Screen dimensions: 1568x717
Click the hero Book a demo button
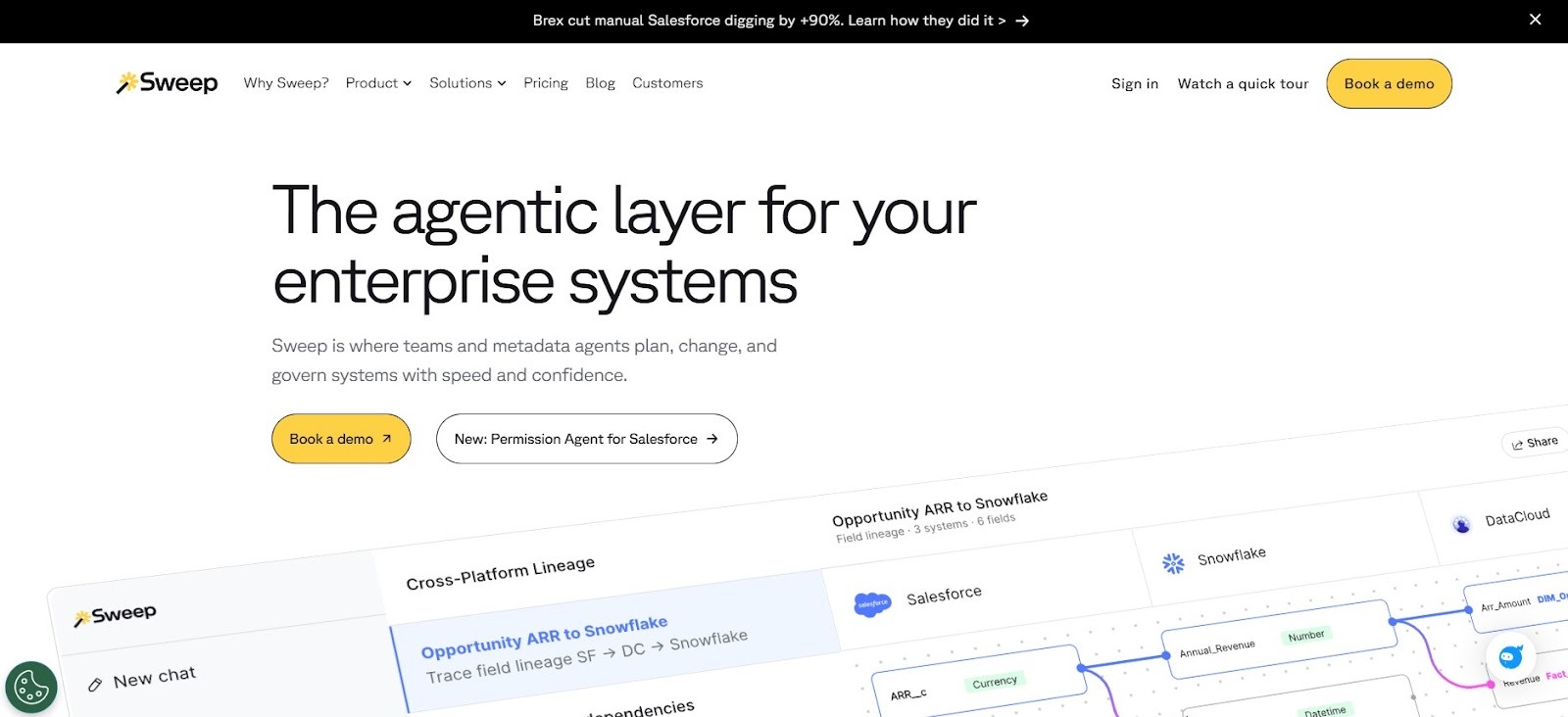click(x=341, y=439)
